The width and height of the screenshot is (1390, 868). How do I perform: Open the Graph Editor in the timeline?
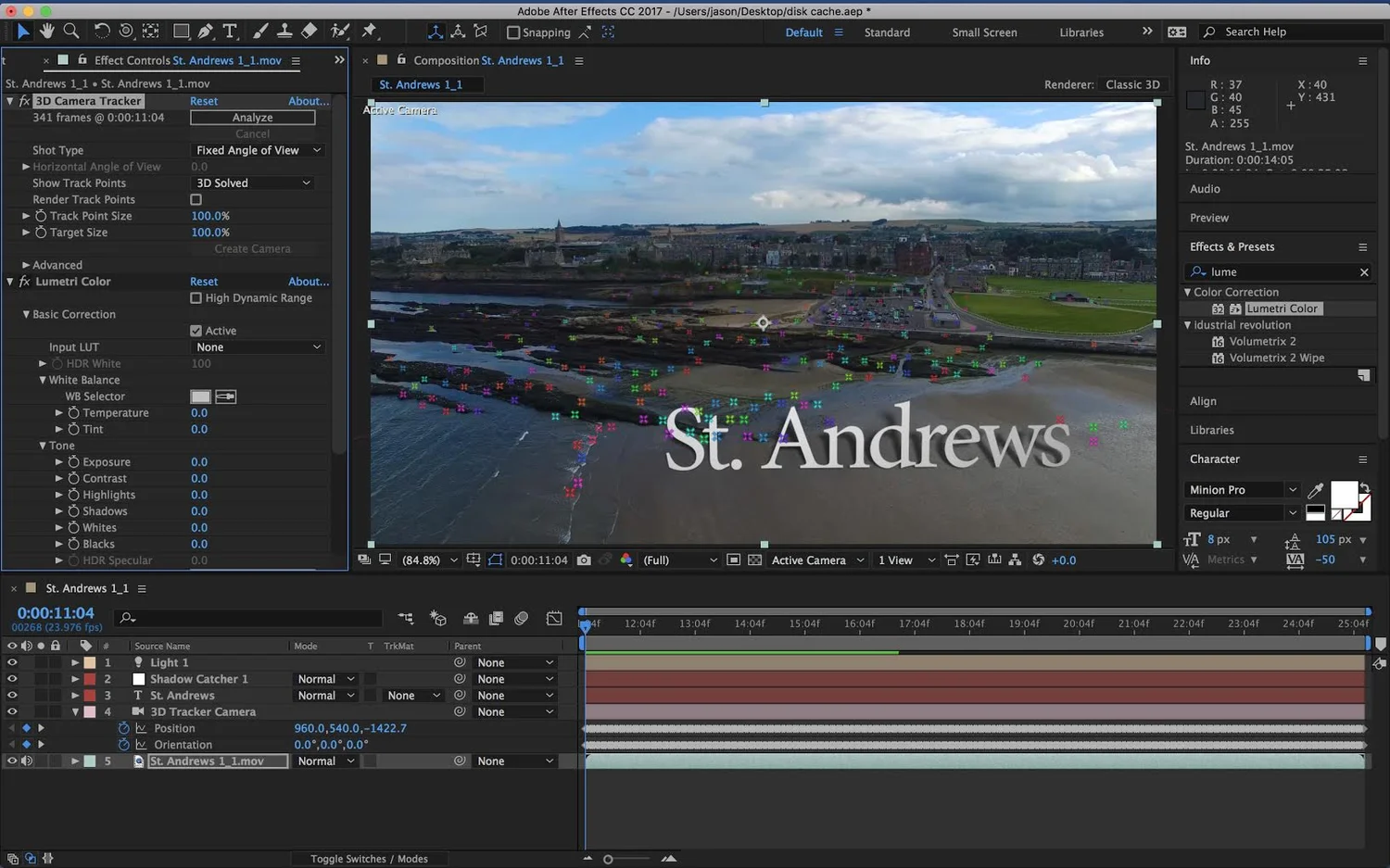click(554, 618)
